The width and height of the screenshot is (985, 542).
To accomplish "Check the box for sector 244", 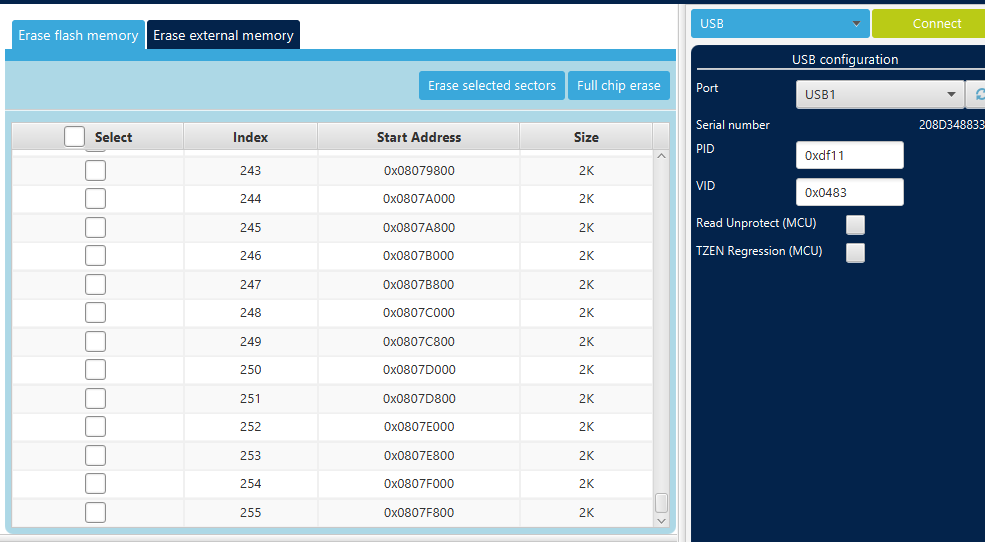I will (95, 198).
